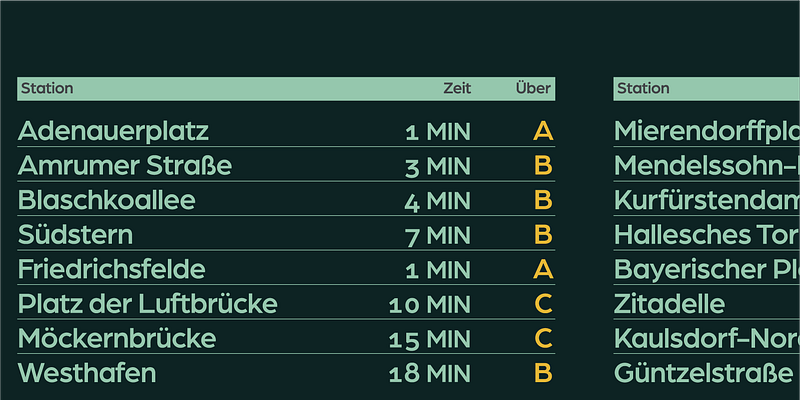Open the Blaschkoallee station entry
This screenshot has width=800, height=400.
coord(107,200)
